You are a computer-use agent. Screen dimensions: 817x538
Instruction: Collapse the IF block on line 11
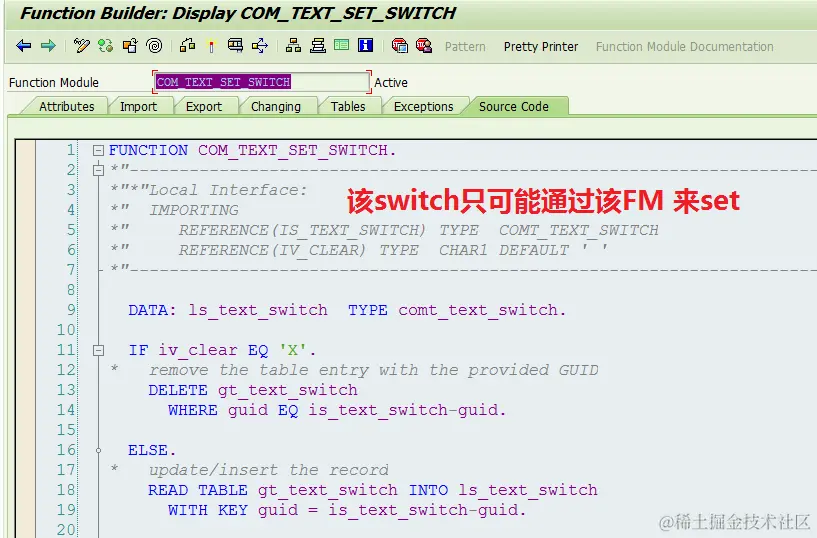click(98, 351)
